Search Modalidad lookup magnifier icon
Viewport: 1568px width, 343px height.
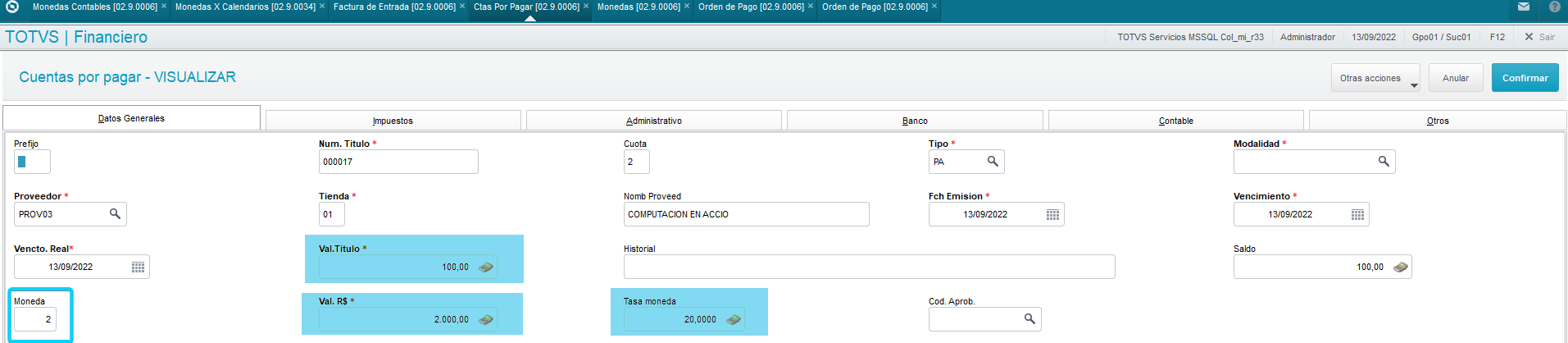coord(1384,162)
